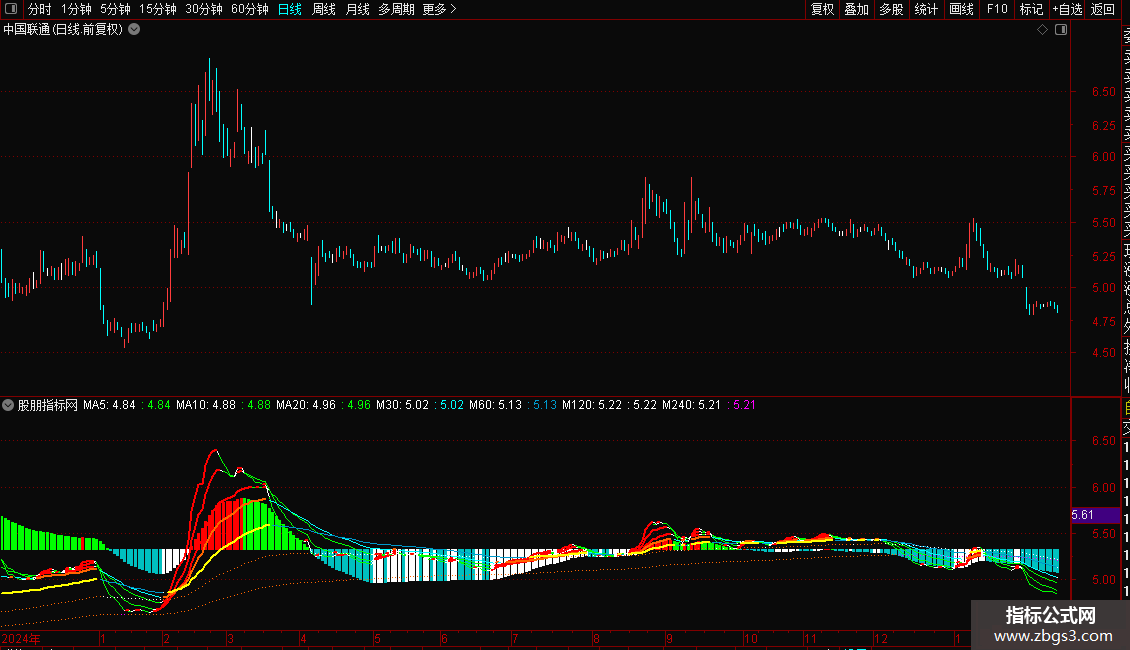The image size is (1130, 650).
Task: Expand the 更多 periods menu
Action: tap(440, 9)
